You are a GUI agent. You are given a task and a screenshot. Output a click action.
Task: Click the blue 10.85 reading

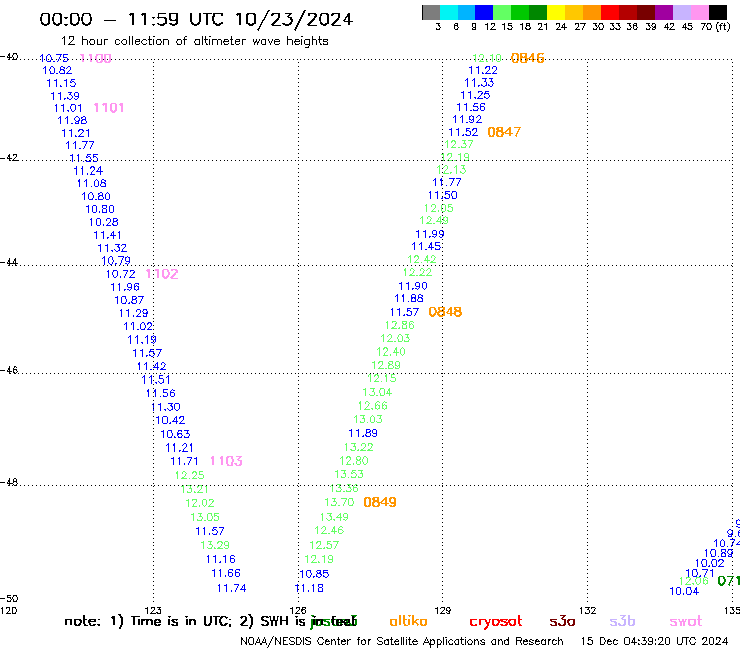point(314,574)
